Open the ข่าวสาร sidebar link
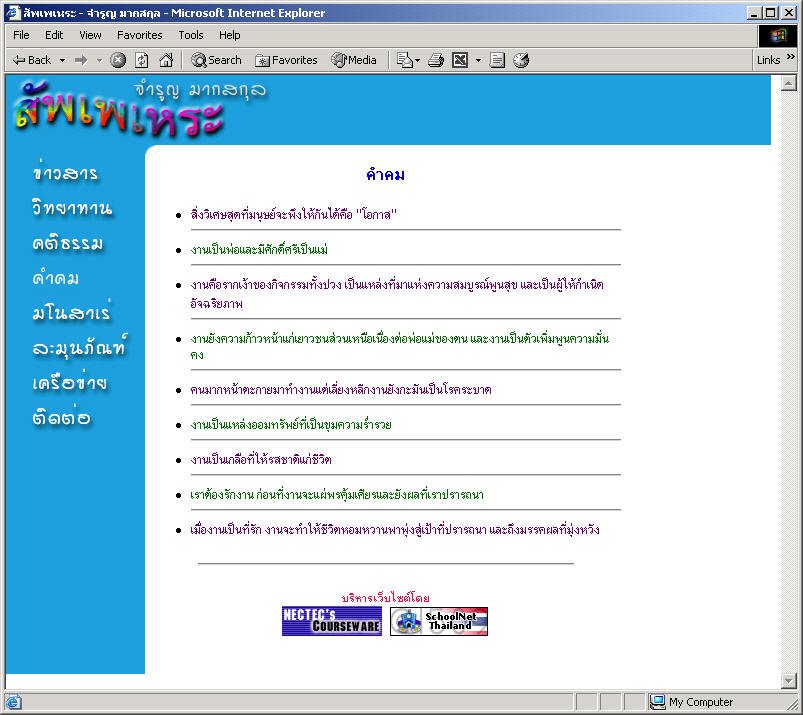Screen dimensions: 803x715 point(65,174)
